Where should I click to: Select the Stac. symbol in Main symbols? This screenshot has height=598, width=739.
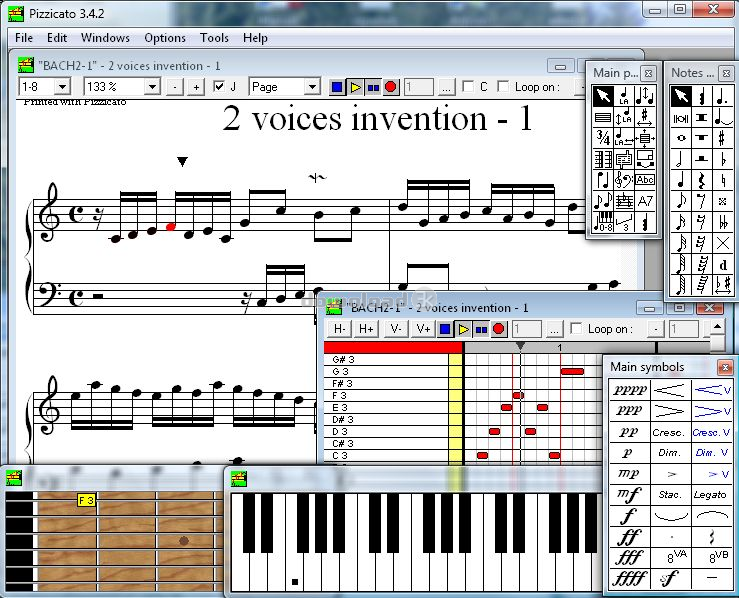pos(670,494)
